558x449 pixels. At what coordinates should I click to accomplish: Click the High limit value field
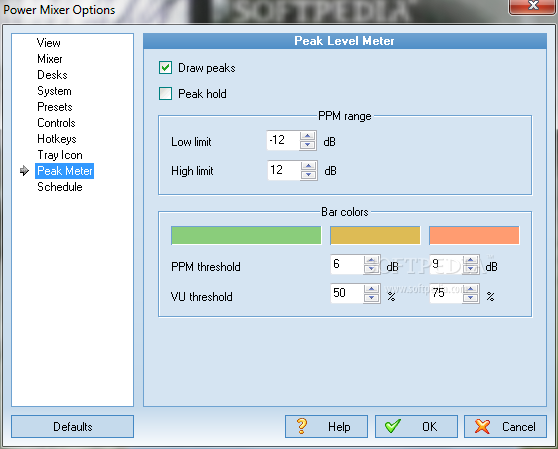(x=284, y=170)
